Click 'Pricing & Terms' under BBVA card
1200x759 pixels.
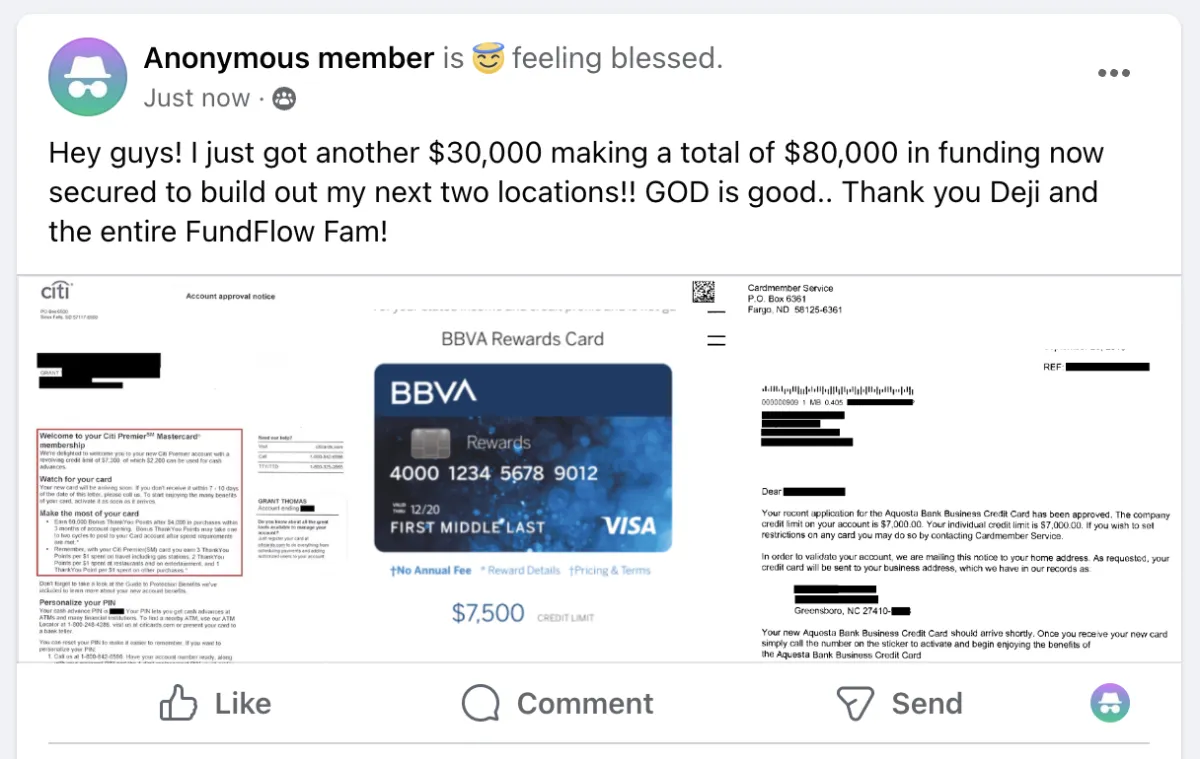coord(609,570)
